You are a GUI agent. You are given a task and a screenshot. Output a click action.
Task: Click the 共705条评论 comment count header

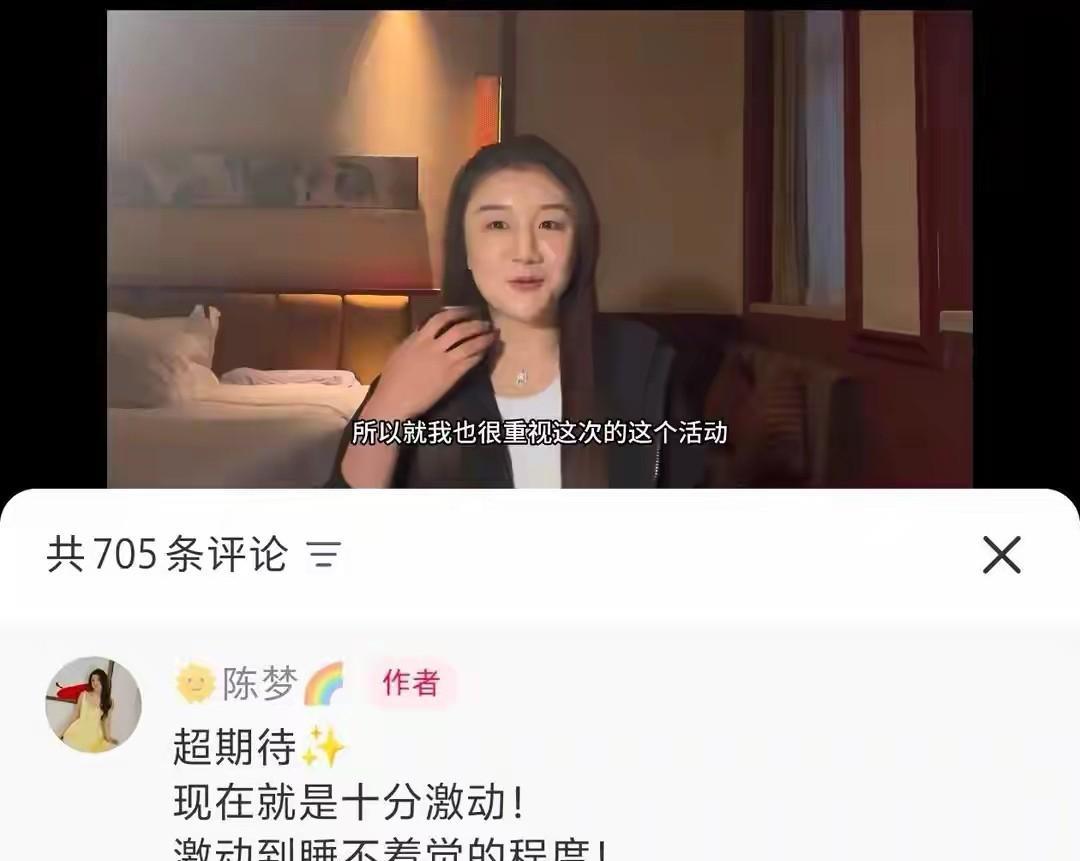point(167,554)
